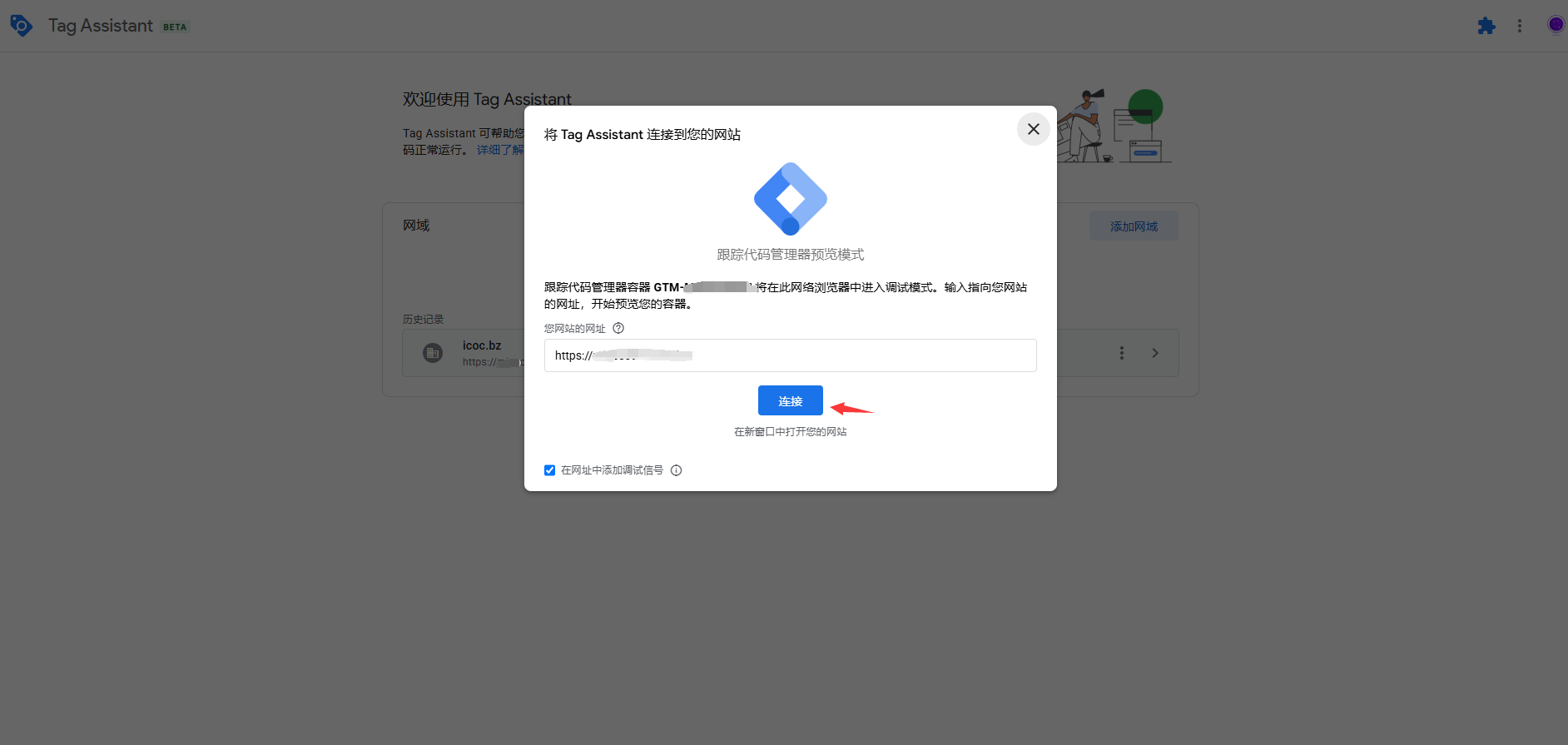Image resolution: width=1568 pixels, height=745 pixels.
Task: Click the 跟踪代码管理器预览模式 caption
Action: click(791, 255)
